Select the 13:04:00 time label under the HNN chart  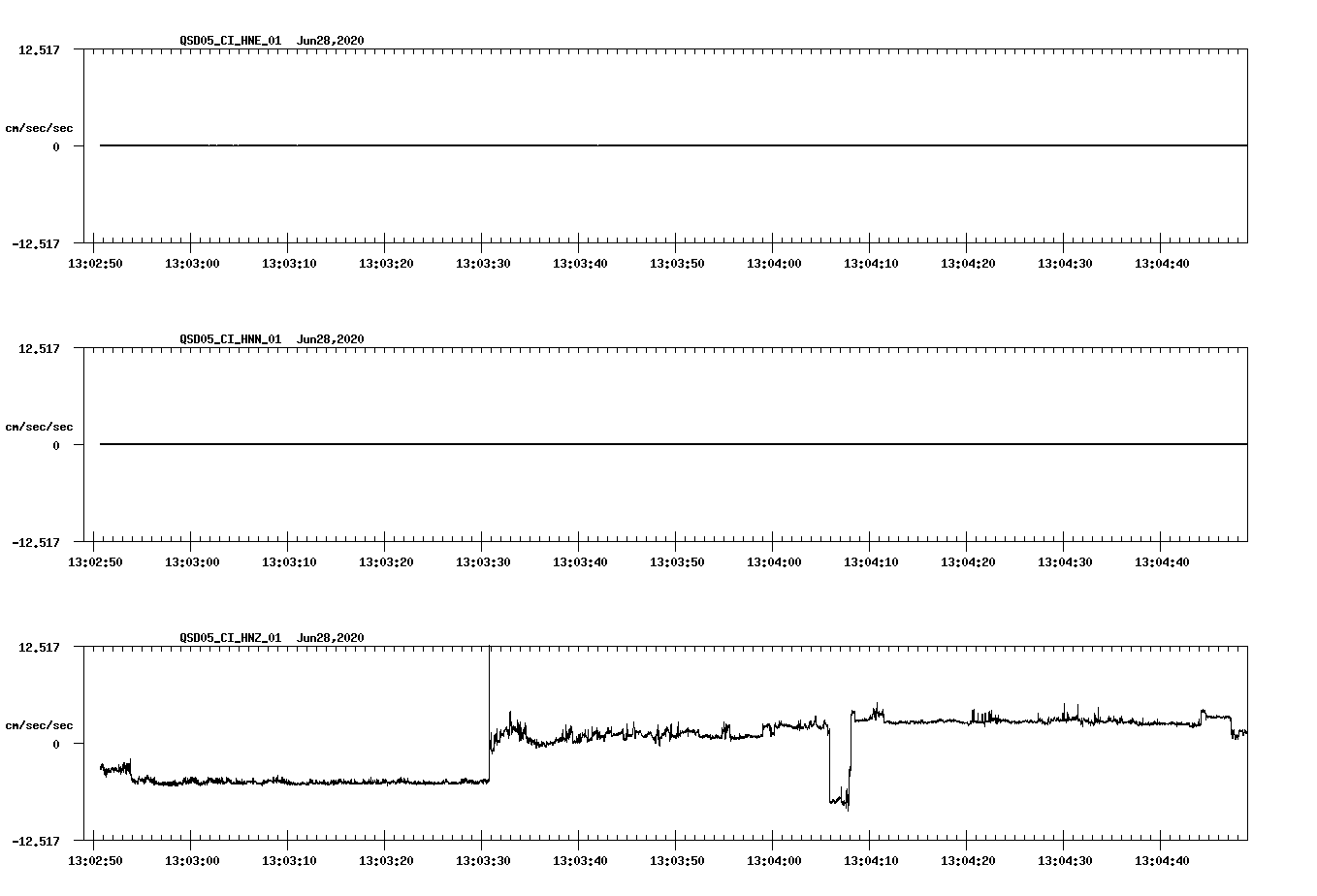[774, 562]
